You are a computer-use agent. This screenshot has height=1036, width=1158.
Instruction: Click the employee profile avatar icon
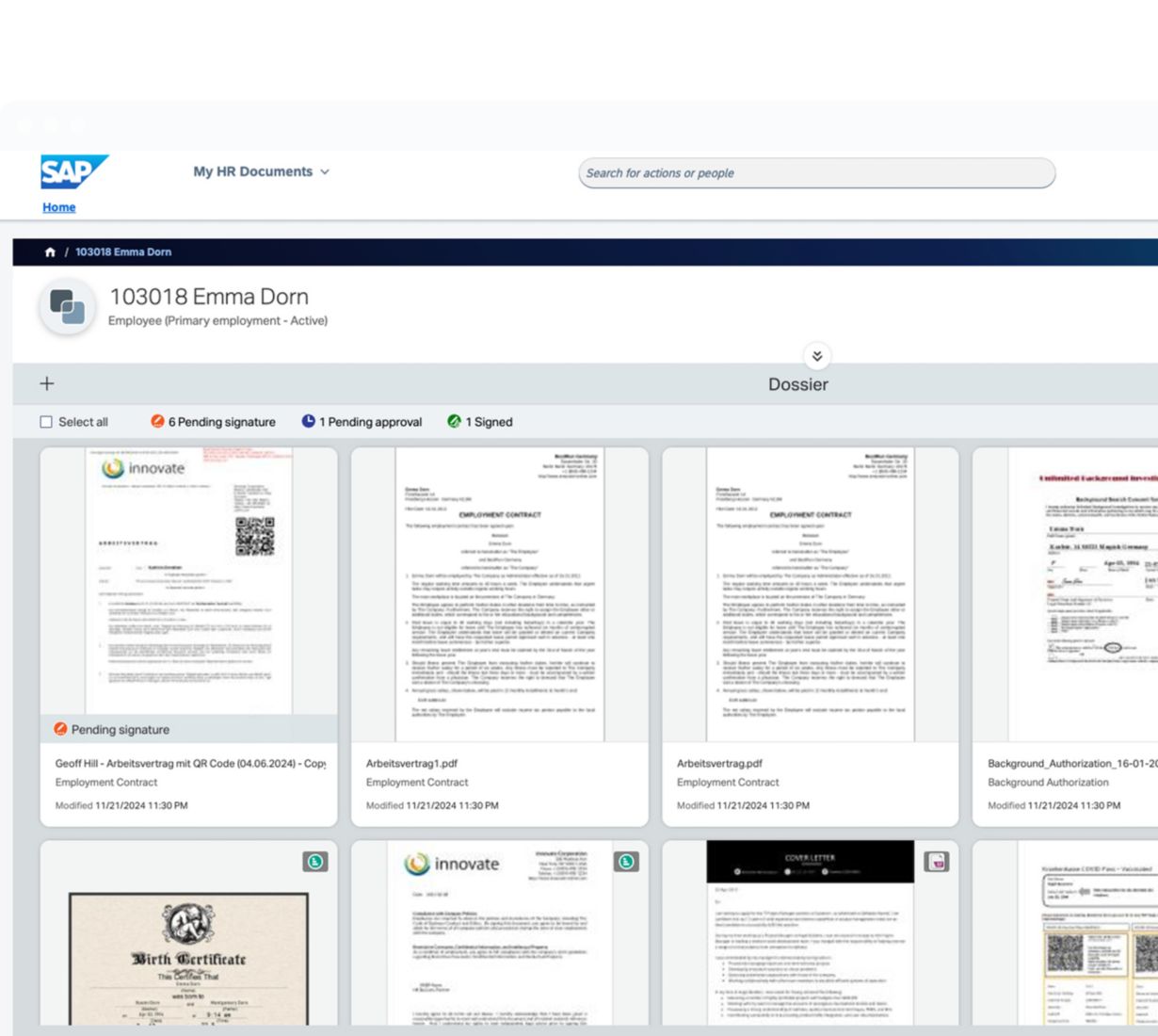(x=67, y=307)
